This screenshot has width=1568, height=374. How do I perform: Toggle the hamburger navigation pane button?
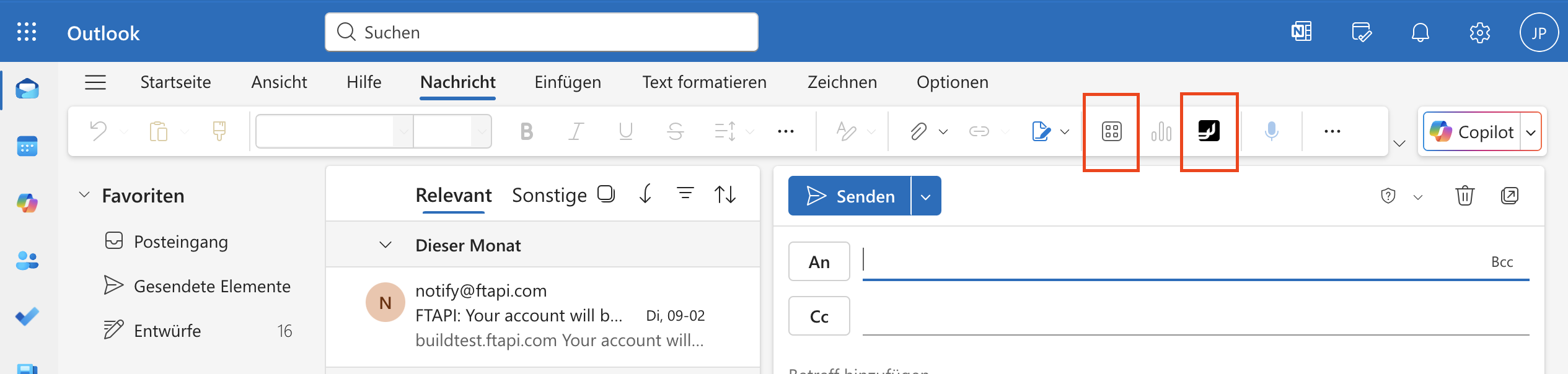(x=95, y=82)
